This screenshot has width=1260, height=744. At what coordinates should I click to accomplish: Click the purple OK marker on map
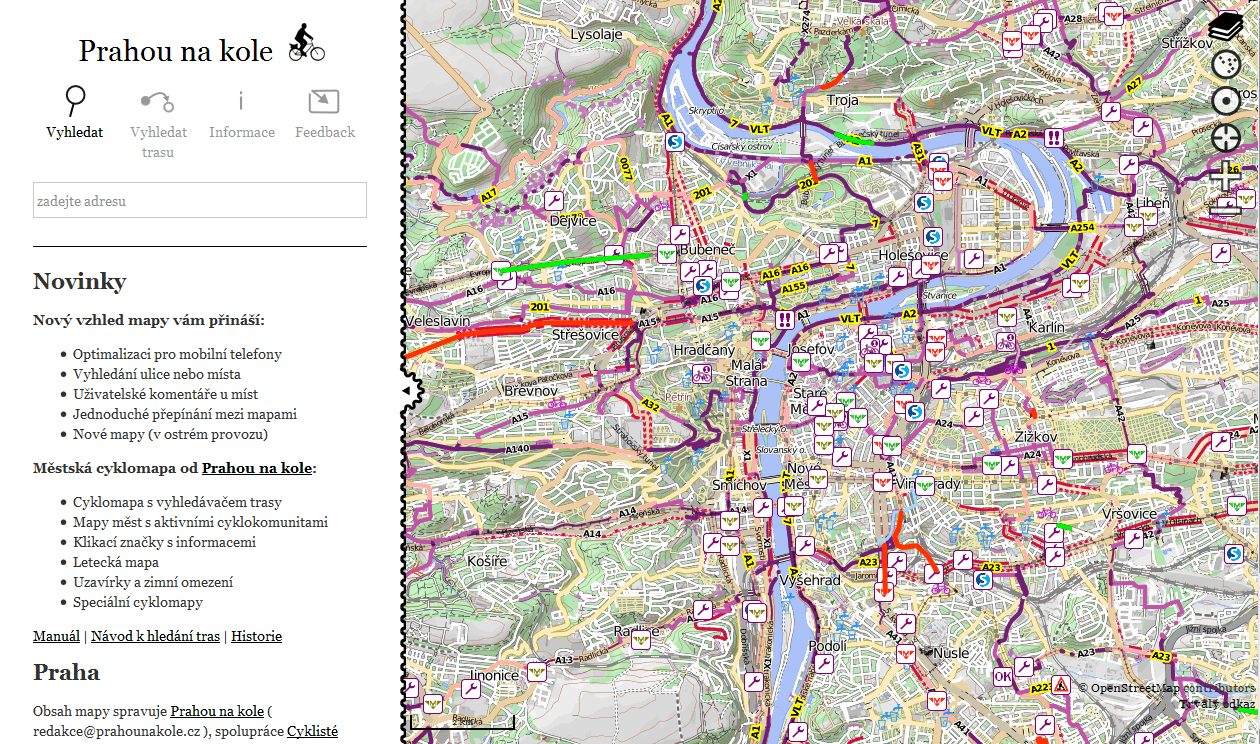coord(1003,676)
